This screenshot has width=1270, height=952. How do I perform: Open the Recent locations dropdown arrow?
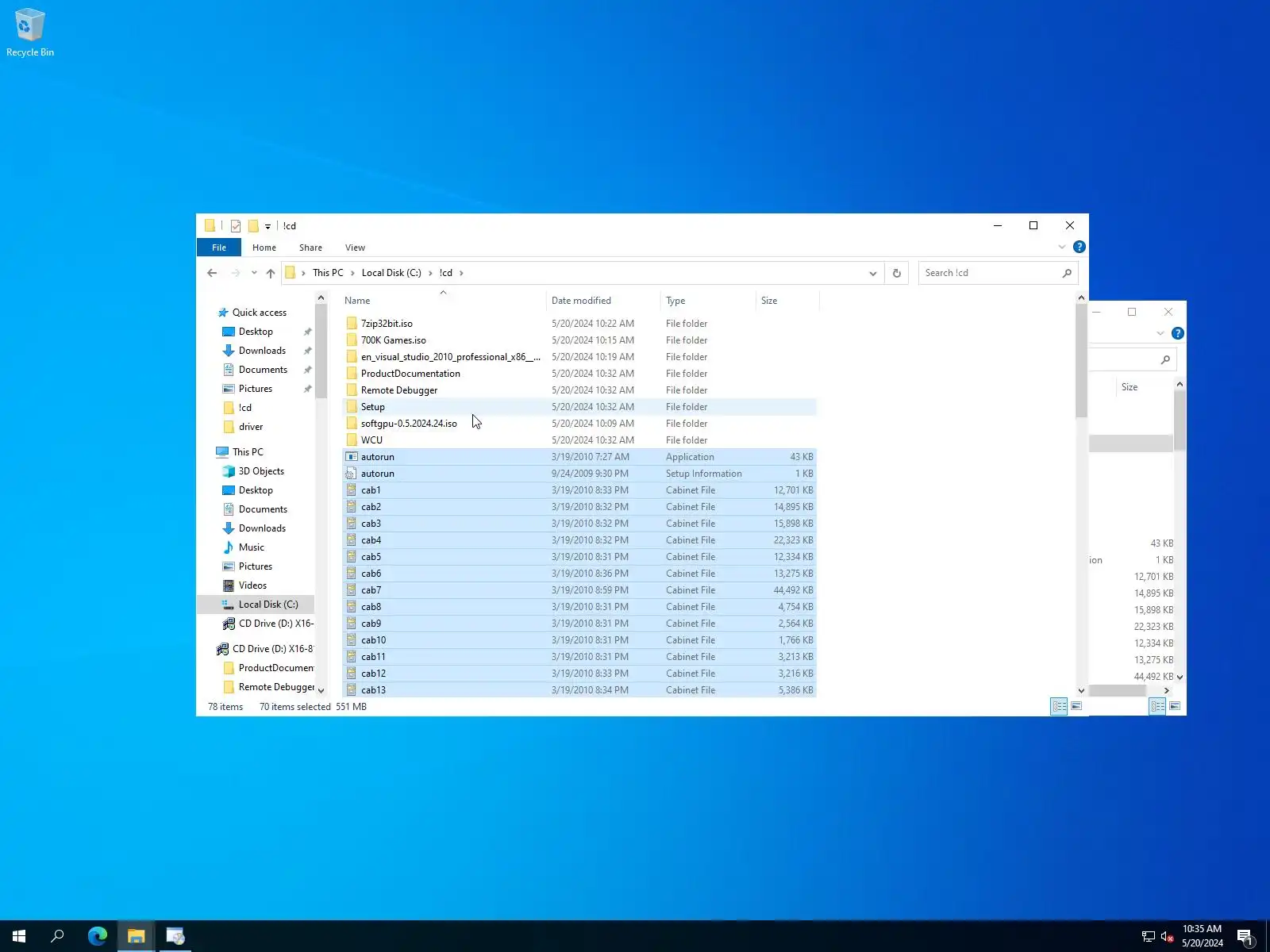click(254, 273)
